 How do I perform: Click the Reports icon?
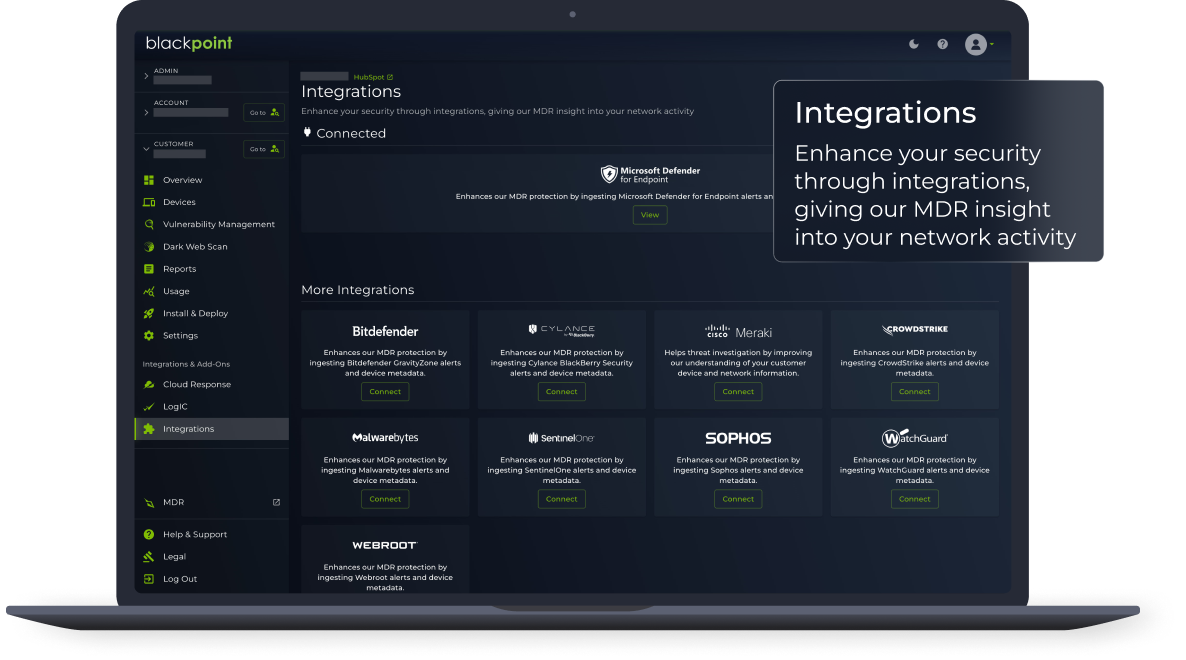(149, 269)
